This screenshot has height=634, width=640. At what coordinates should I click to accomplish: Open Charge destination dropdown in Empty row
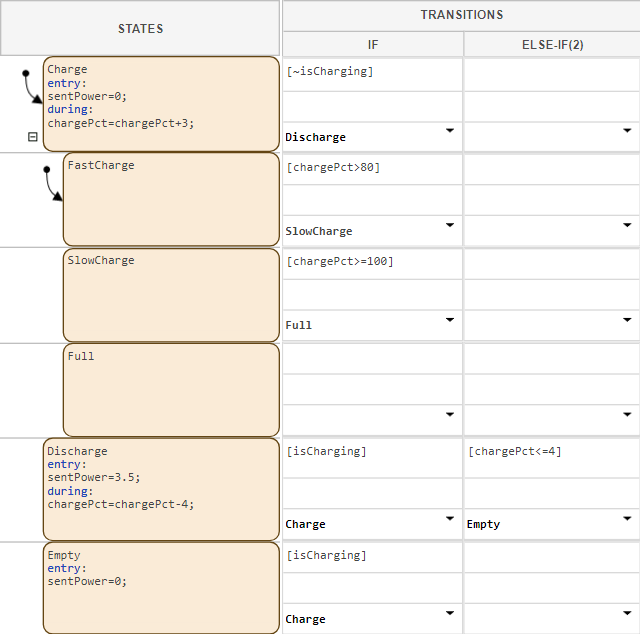pyautogui.click(x=449, y=613)
